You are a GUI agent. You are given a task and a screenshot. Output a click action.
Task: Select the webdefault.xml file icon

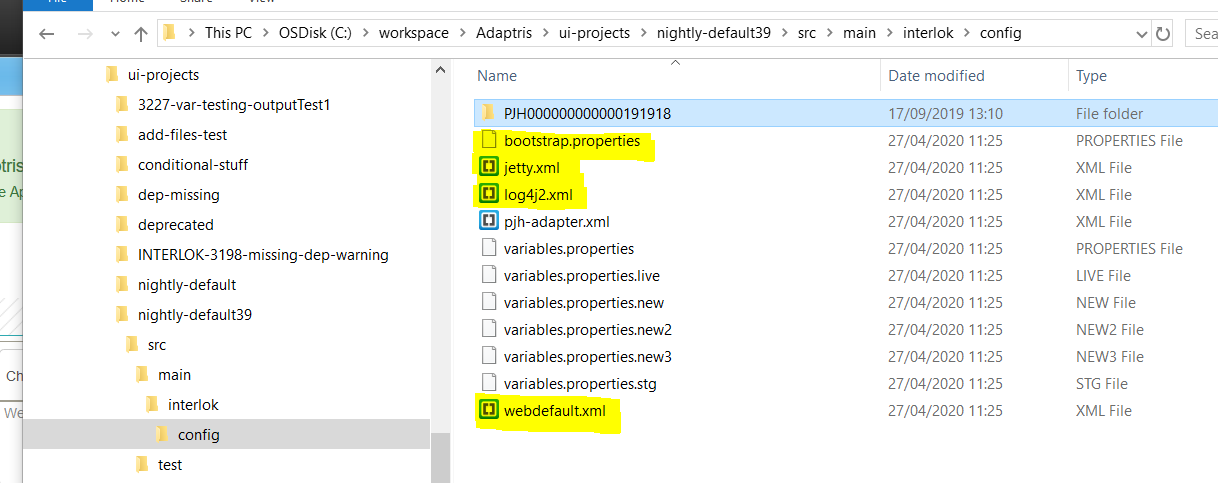[489, 410]
